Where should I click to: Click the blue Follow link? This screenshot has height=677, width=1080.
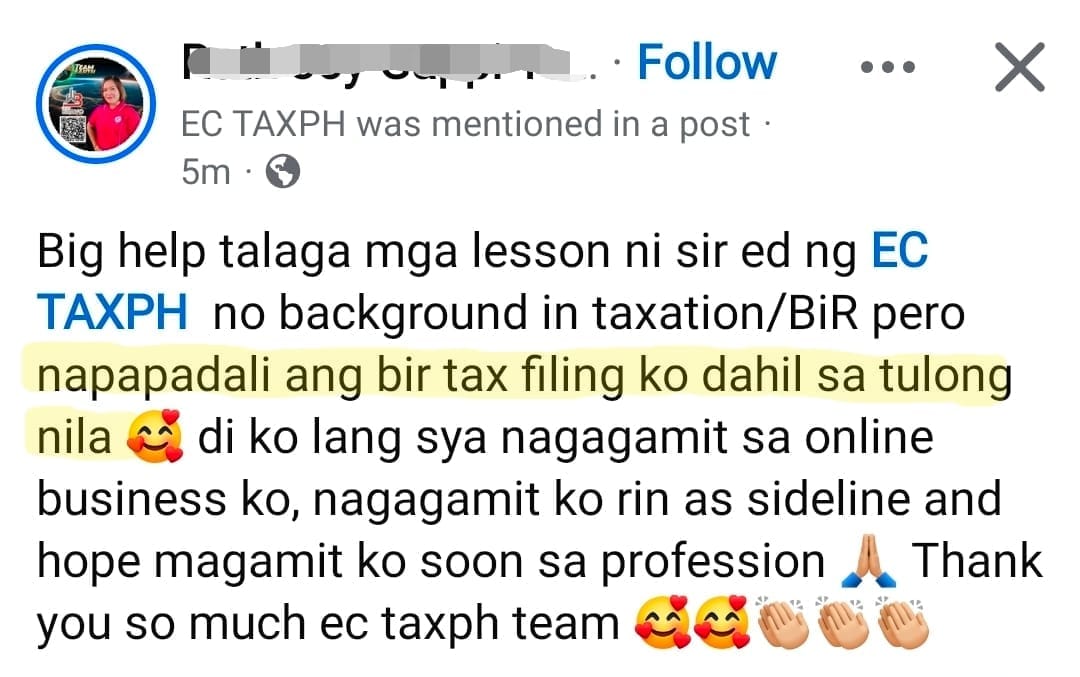click(707, 63)
